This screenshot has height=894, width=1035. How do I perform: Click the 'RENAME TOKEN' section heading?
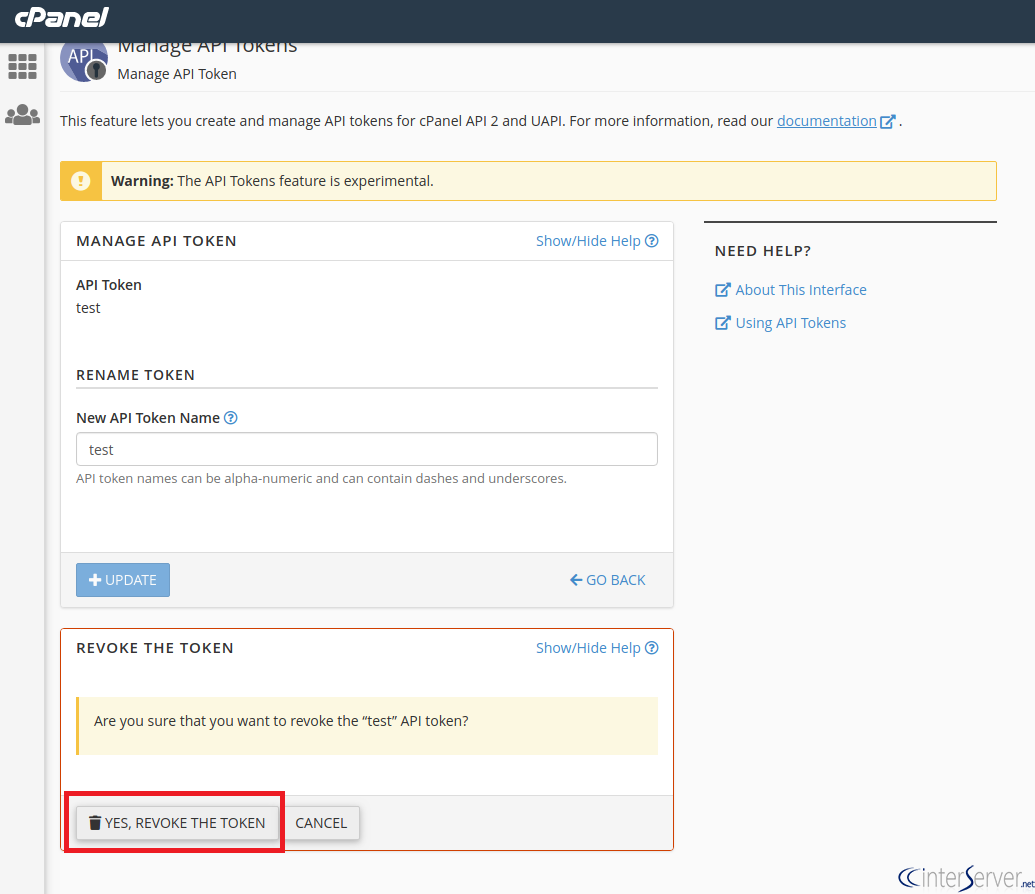click(135, 375)
